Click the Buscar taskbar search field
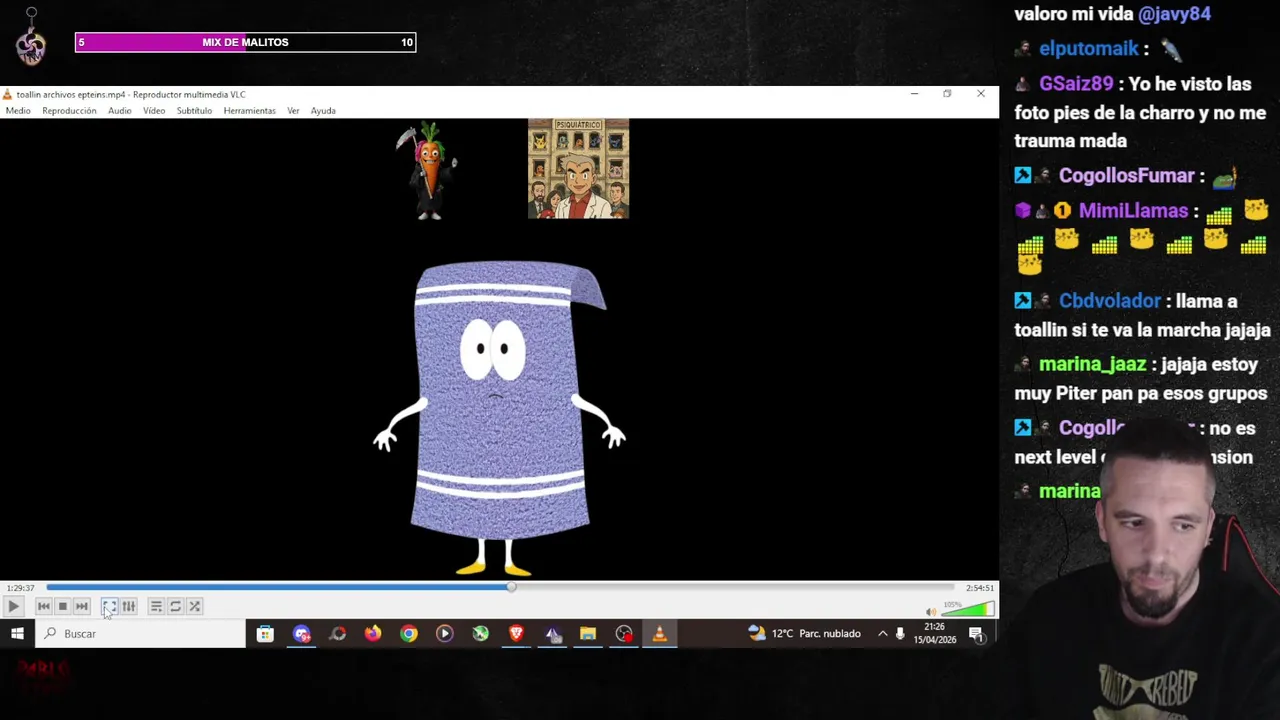1280x720 pixels. pos(141,633)
